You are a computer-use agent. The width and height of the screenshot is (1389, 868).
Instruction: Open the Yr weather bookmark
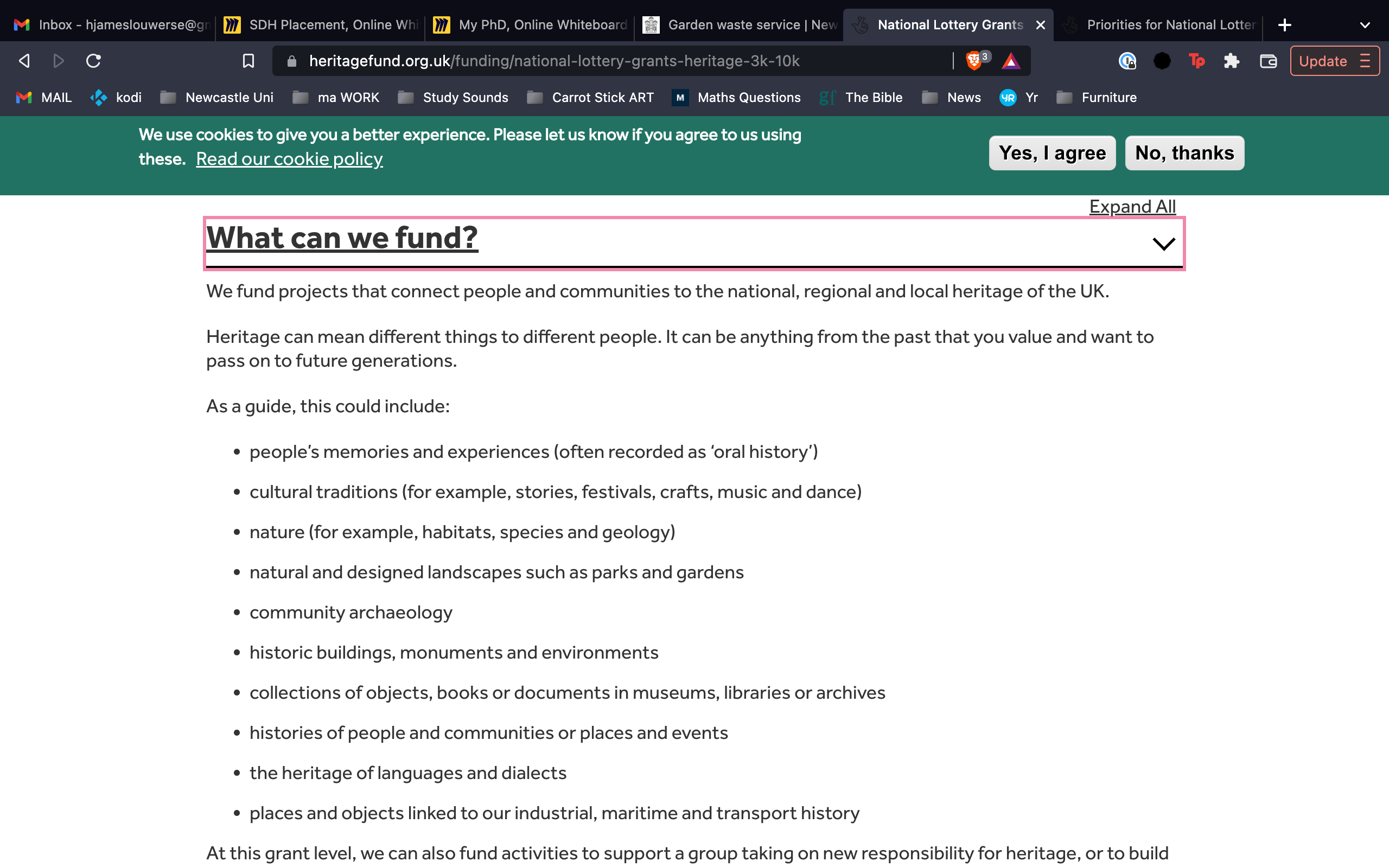click(x=1019, y=98)
